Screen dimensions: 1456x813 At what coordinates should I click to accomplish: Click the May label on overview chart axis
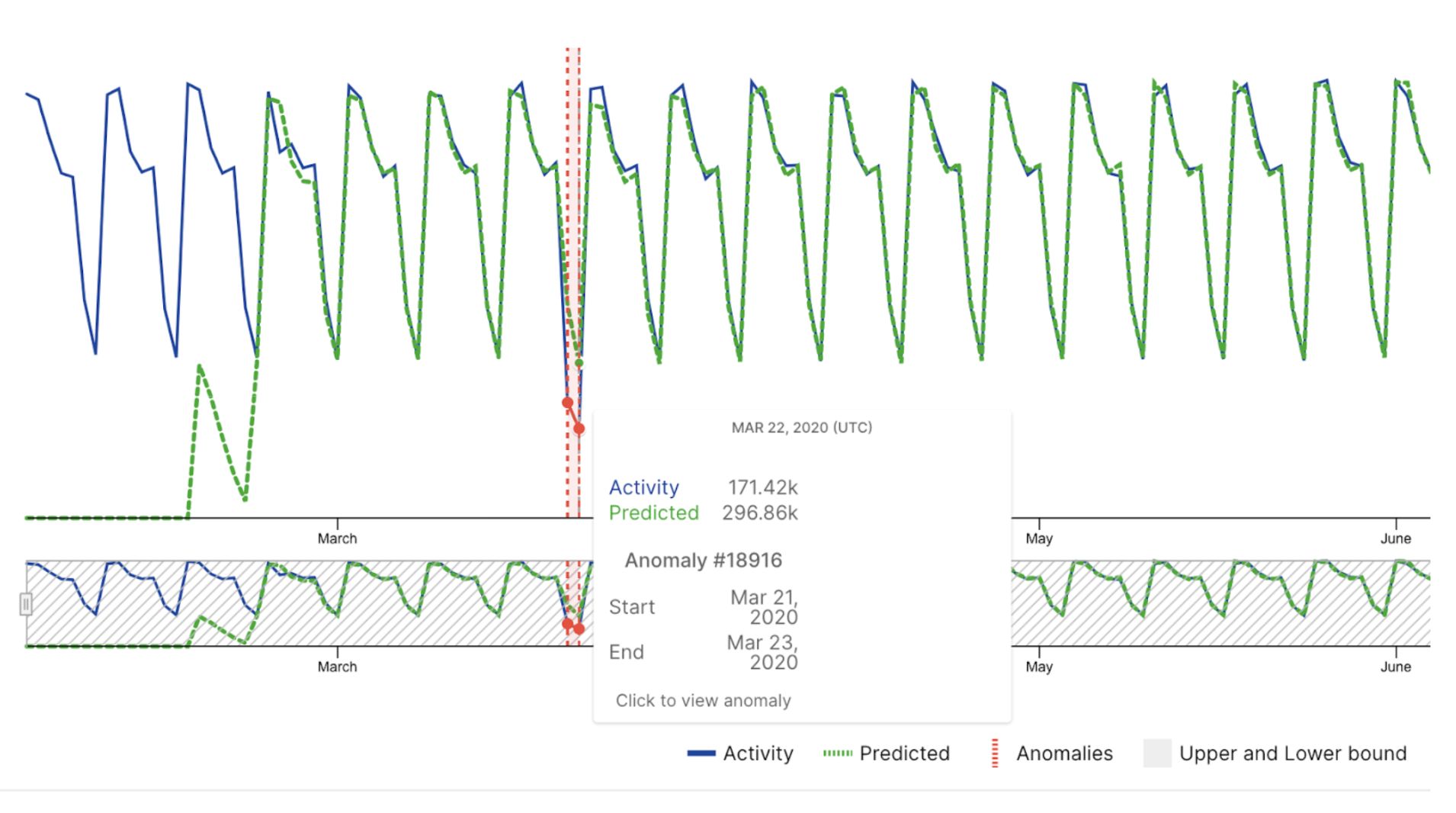(1039, 667)
